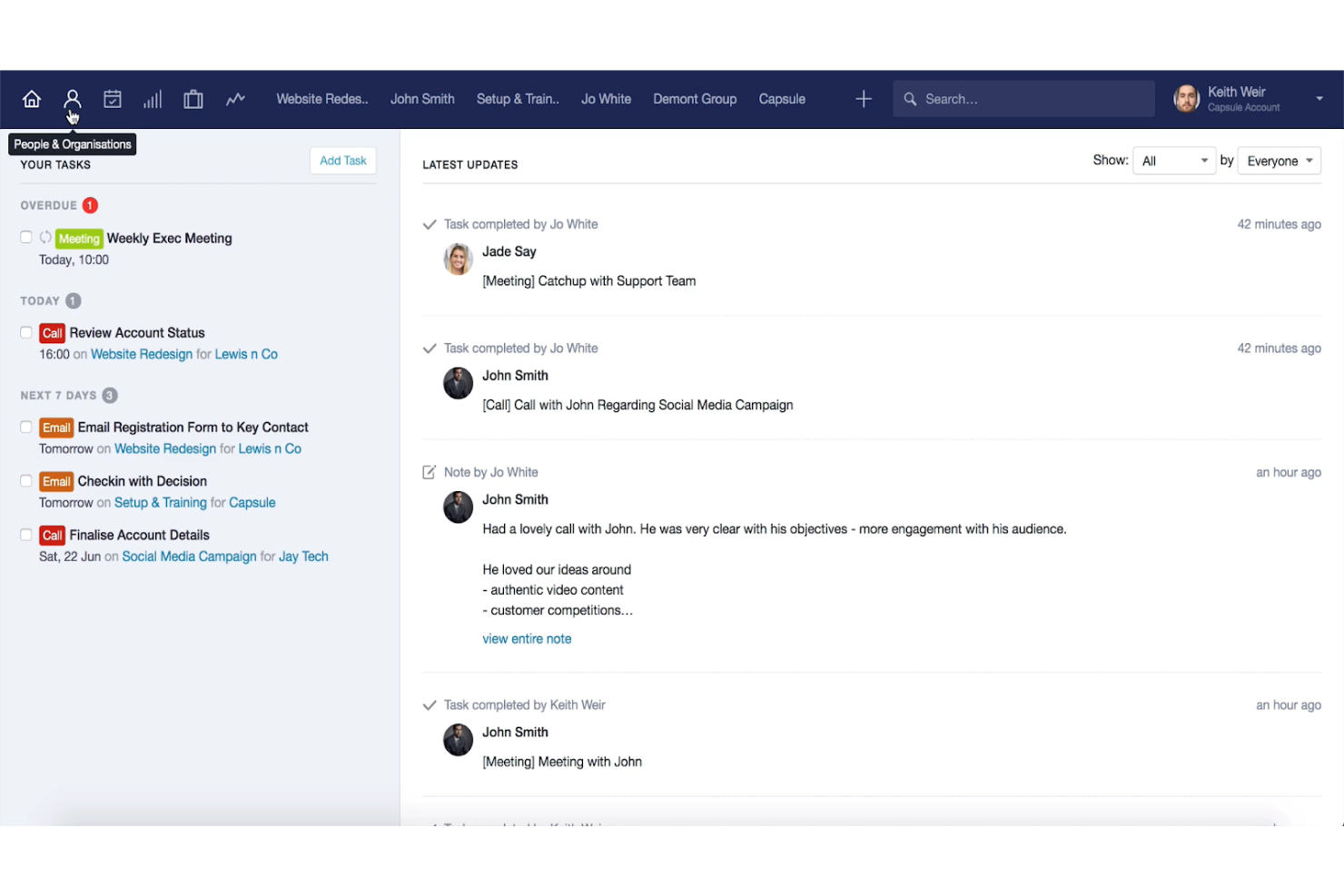The width and height of the screenshot is (1344, 896).
Task: Mark Review Account Status as complete
Action: tap(25, 332)
